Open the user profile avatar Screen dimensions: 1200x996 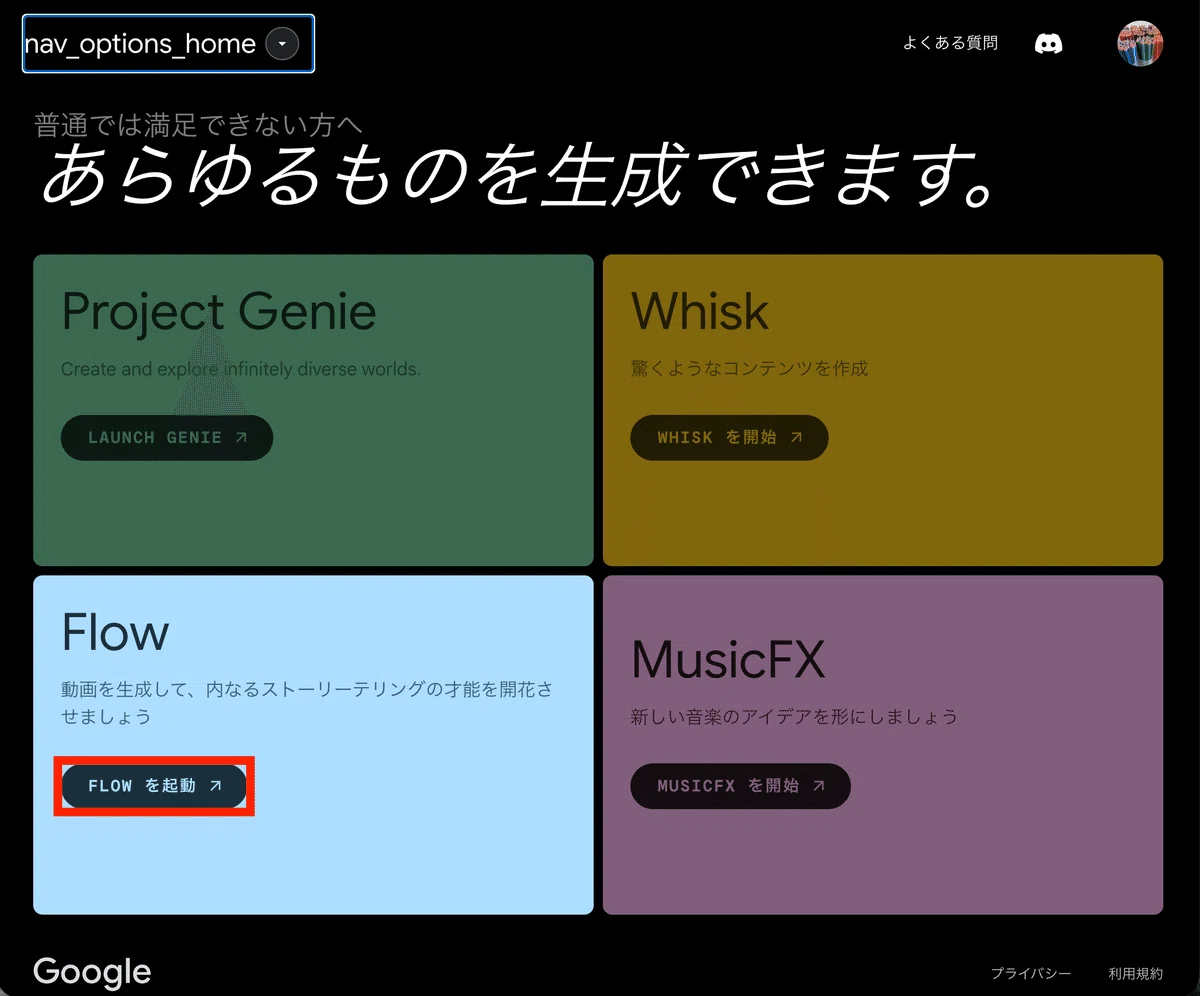[1140, 44]
